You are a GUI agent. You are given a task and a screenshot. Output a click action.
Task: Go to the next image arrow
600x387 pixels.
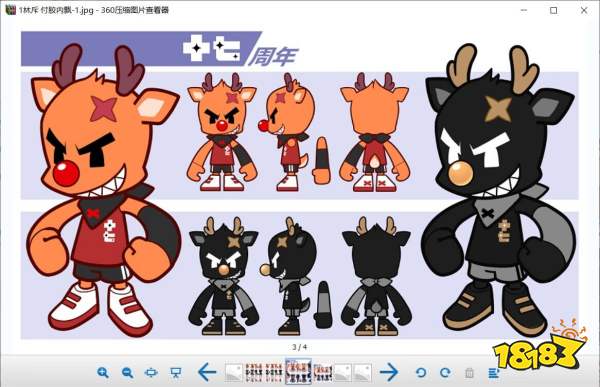[389, 372]
